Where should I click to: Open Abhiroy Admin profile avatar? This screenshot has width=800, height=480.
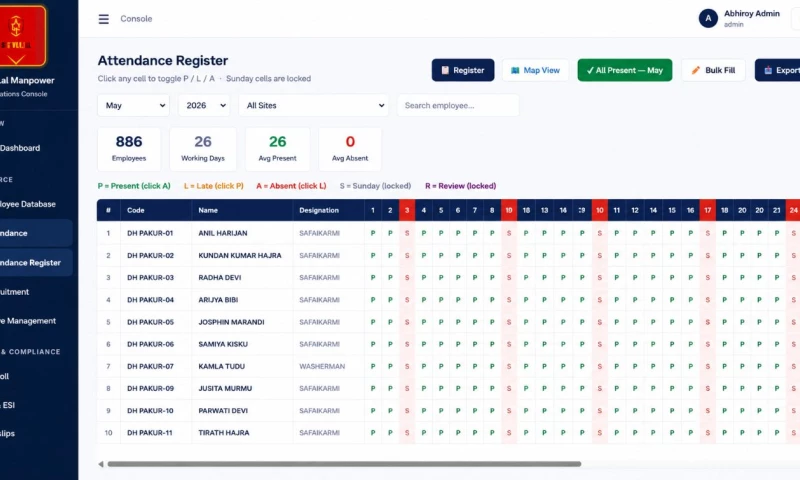(x=708, y=18)
